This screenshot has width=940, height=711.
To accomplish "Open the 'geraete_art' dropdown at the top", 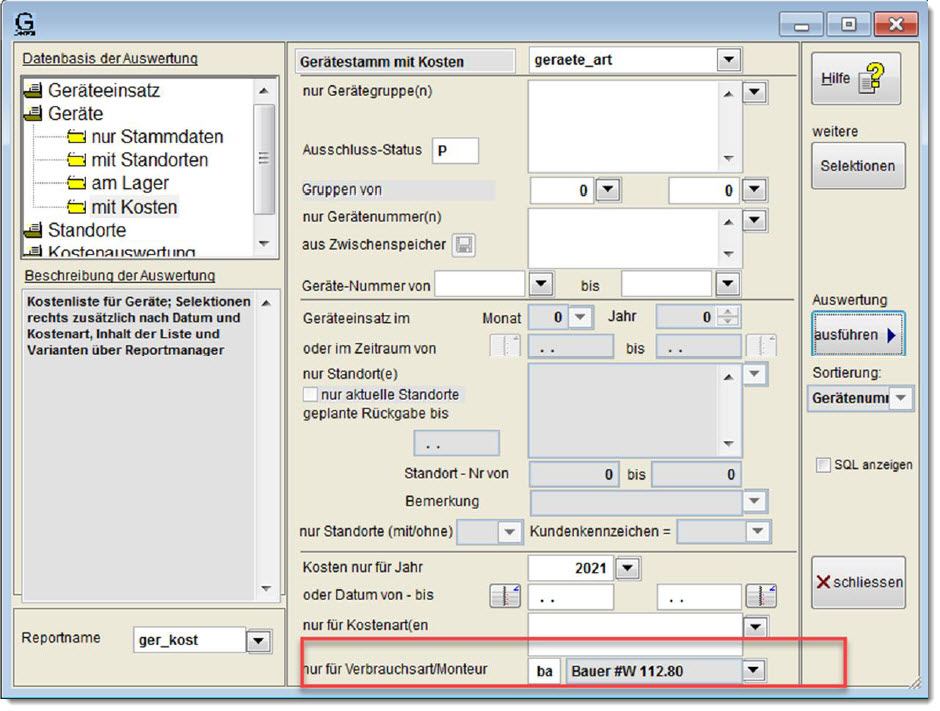I will point(726,61).
